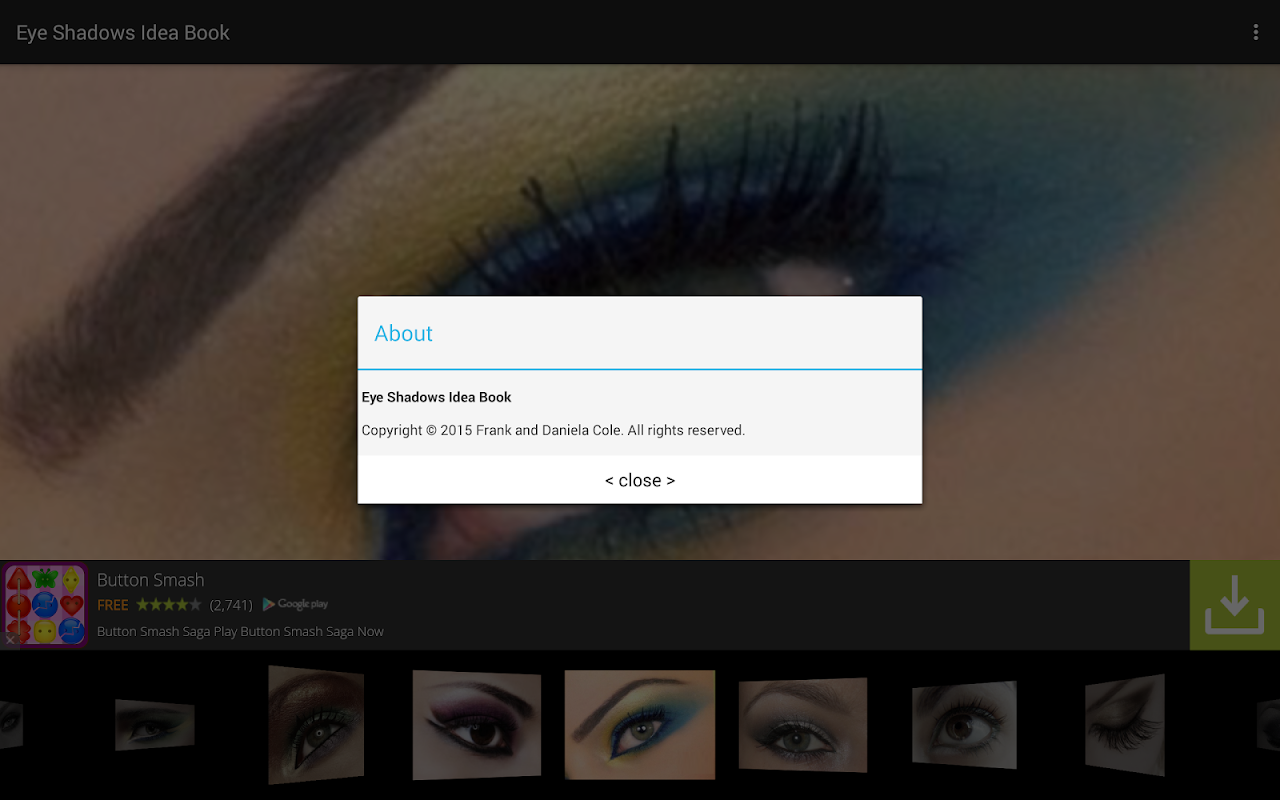Screen dimensions: 1280x800
Task: Close the About dialog via < close >
Action: pos(640,480)
